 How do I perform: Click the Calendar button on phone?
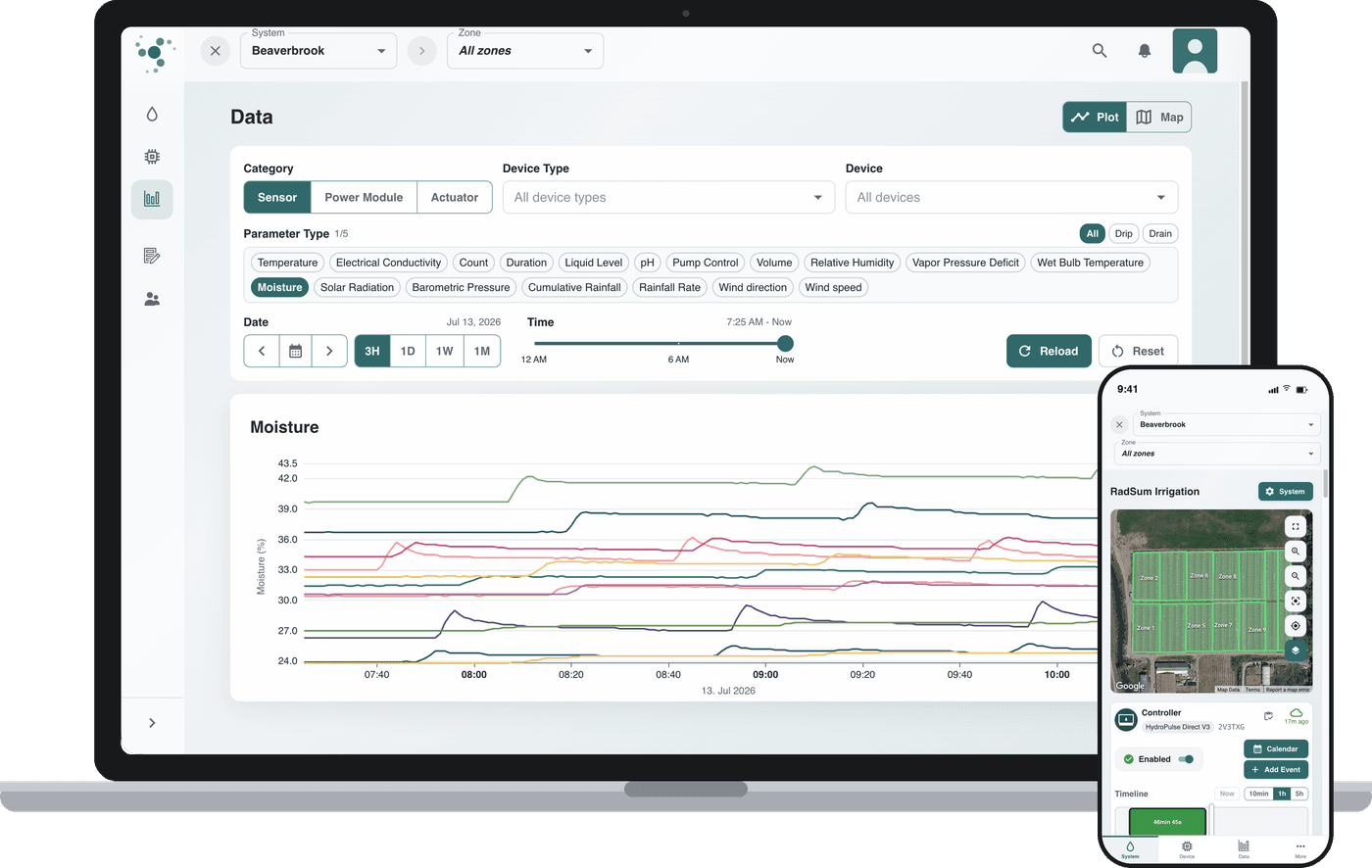pos(1276,748)
